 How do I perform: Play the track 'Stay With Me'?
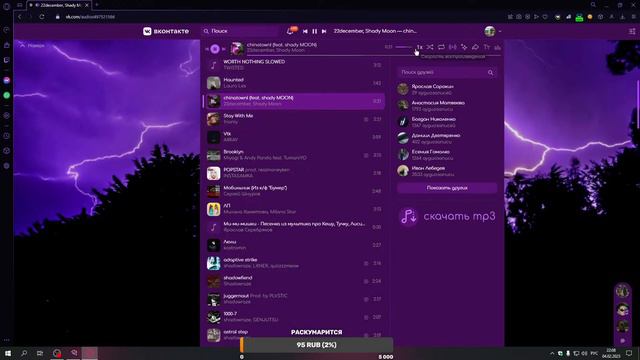(293, 119)
